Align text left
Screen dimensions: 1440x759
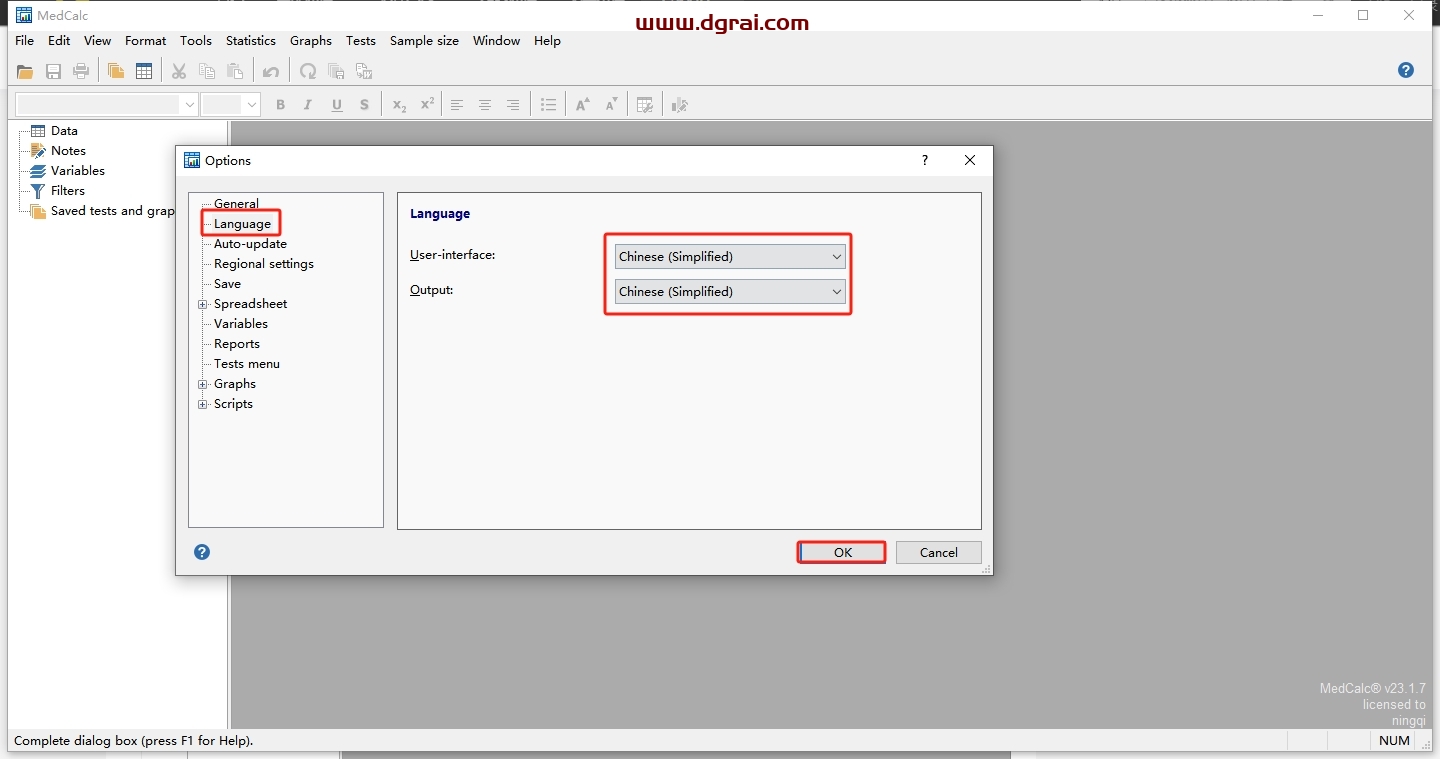click(457, 105)
